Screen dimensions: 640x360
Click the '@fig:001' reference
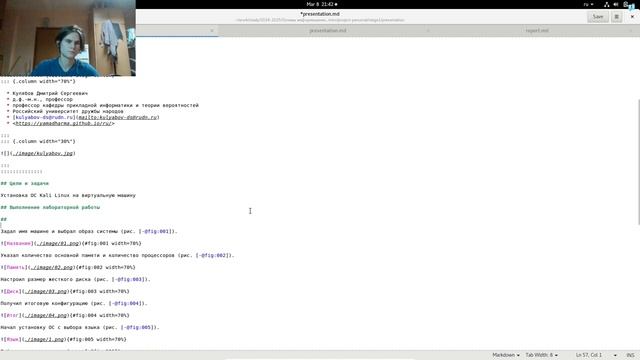point(157,231)
